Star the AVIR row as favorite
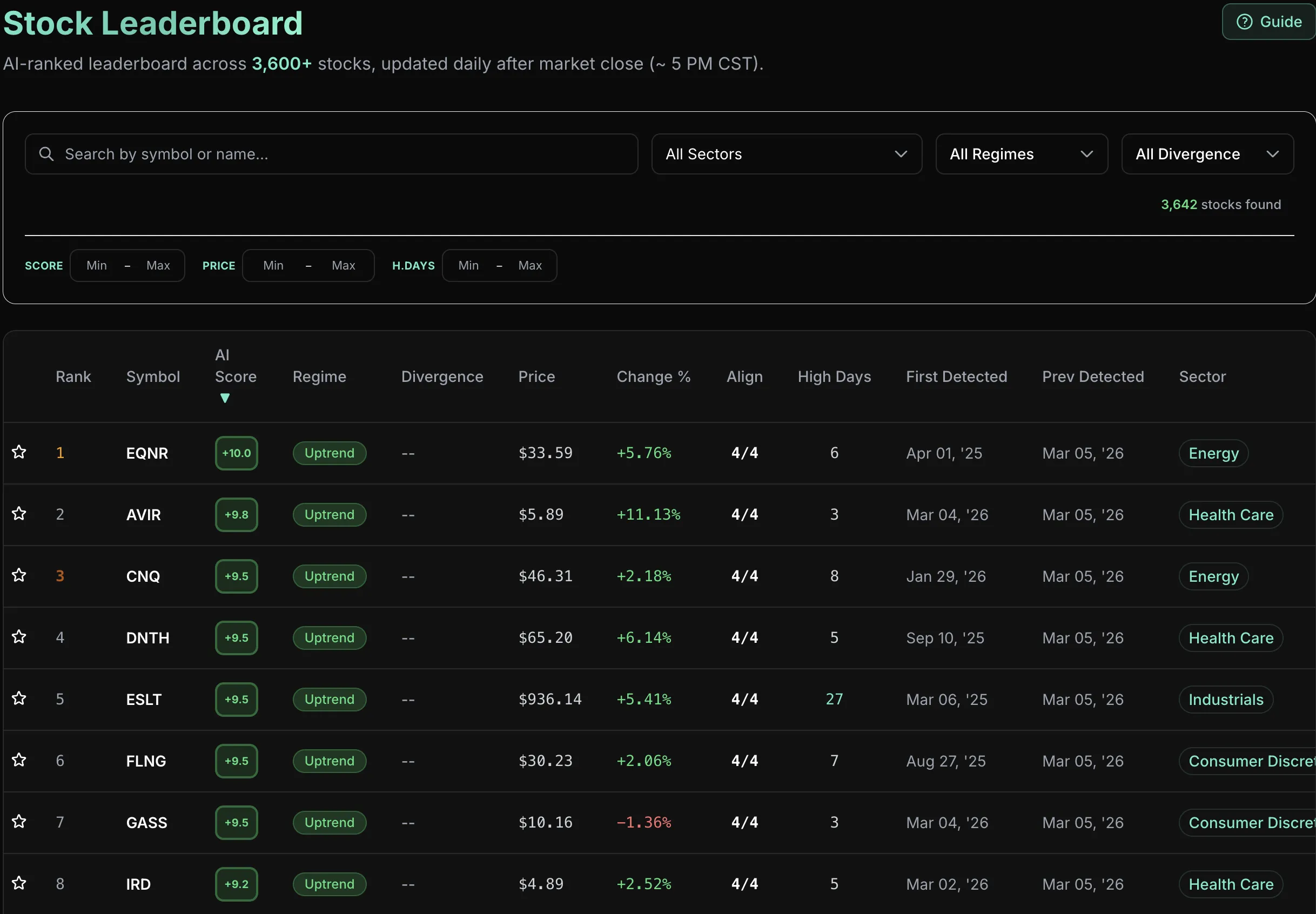Image resolution: width=1316 pixels, height=914 pixels. coord(19,514)
